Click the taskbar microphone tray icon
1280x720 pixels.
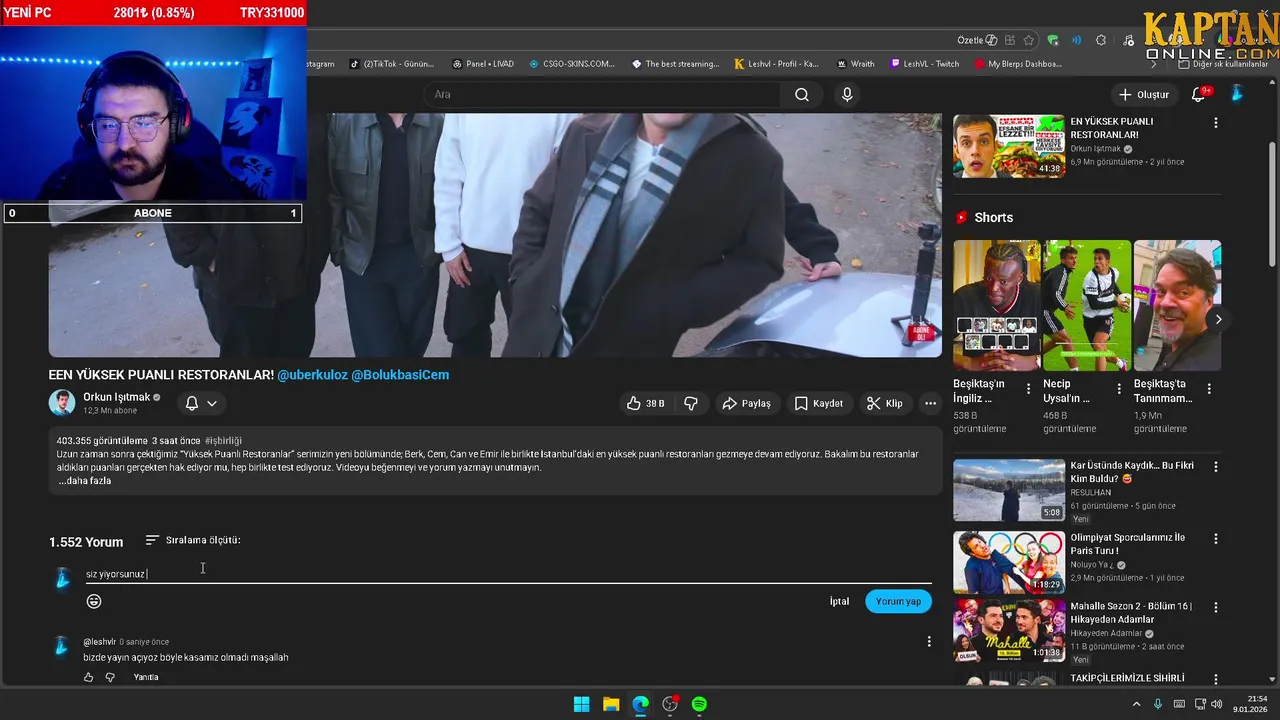(1158, 704)
